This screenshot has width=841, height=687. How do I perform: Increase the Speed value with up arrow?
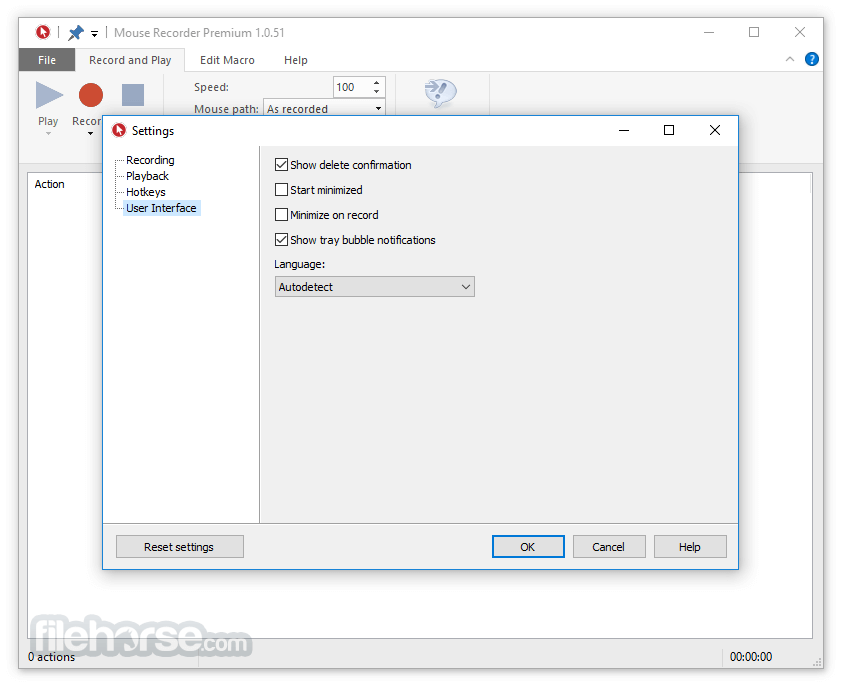pyautogui.click(x=377, y=83)
